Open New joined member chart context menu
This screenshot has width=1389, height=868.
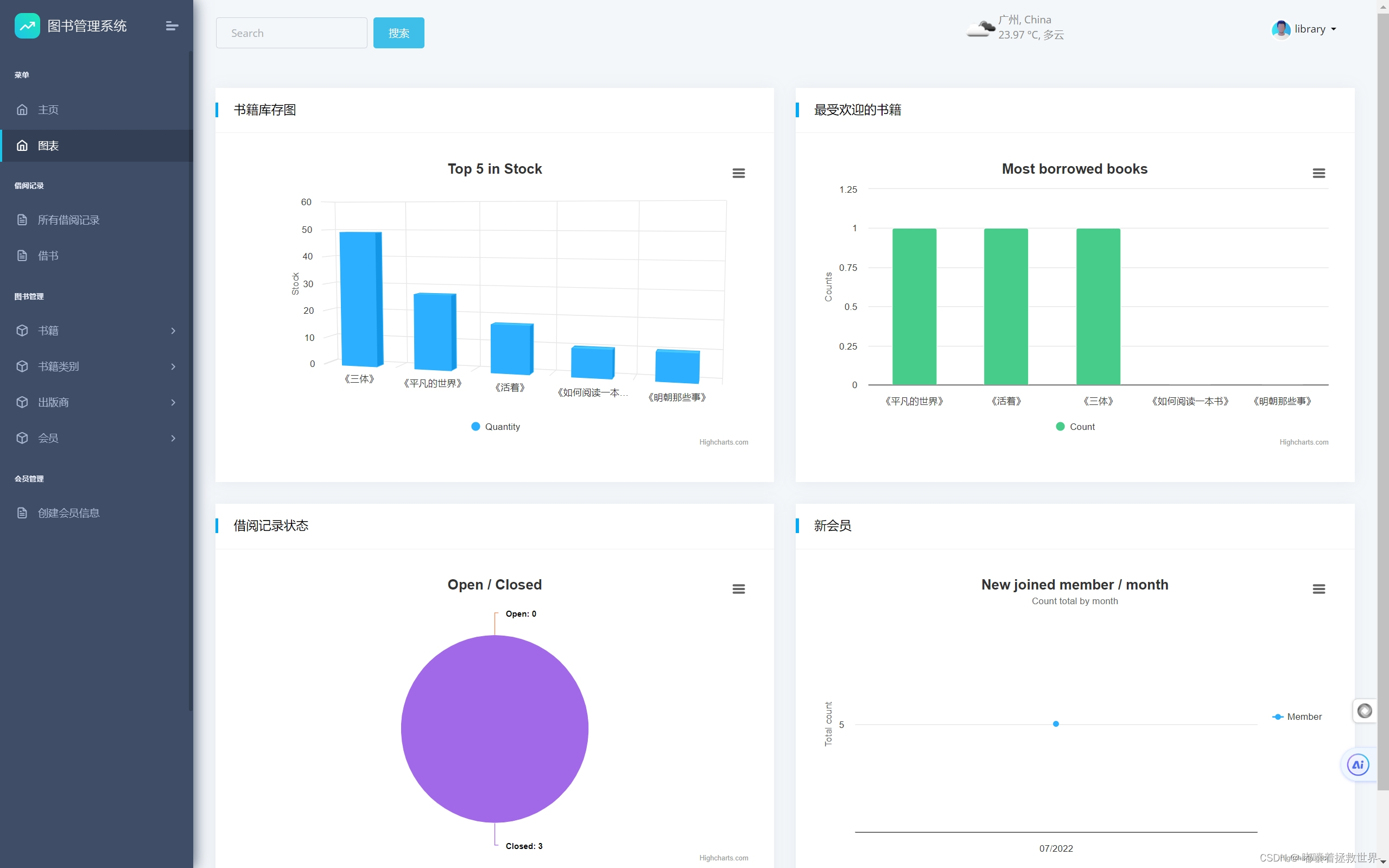click(x=1319, y=589)
